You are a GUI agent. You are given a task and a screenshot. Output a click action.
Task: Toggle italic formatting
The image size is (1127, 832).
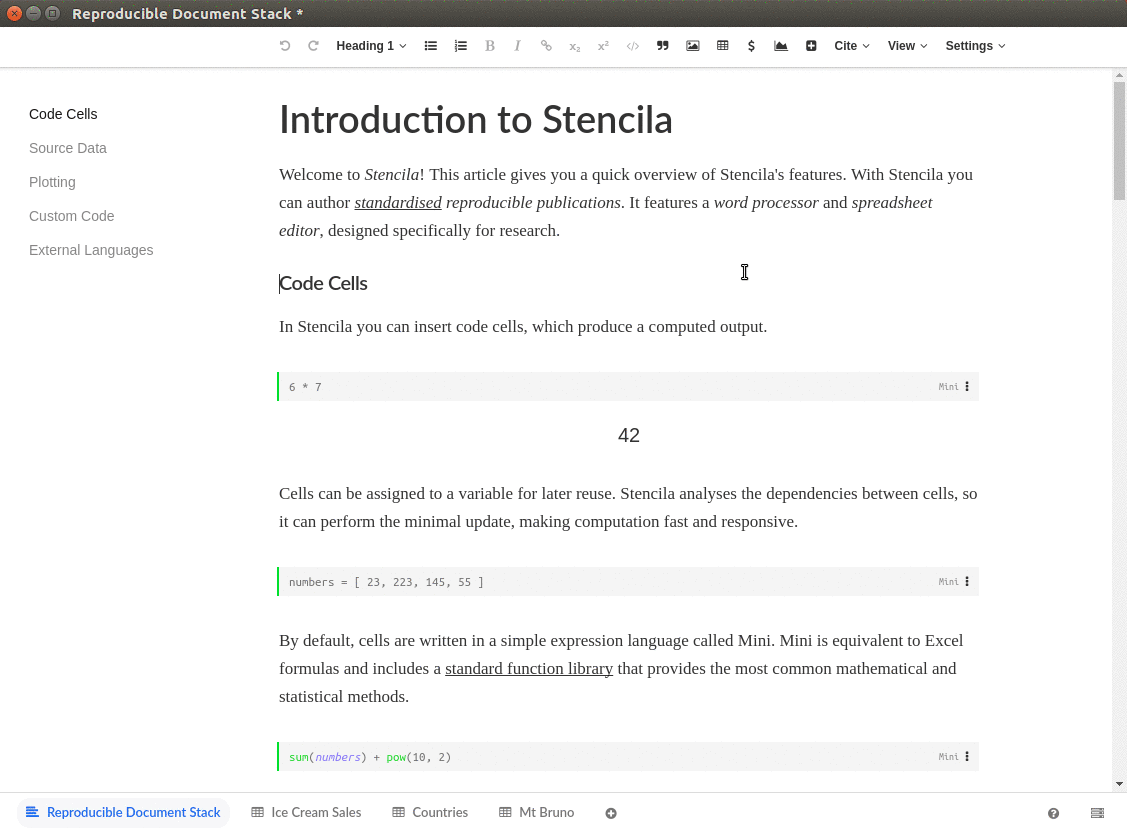(517, 45)
